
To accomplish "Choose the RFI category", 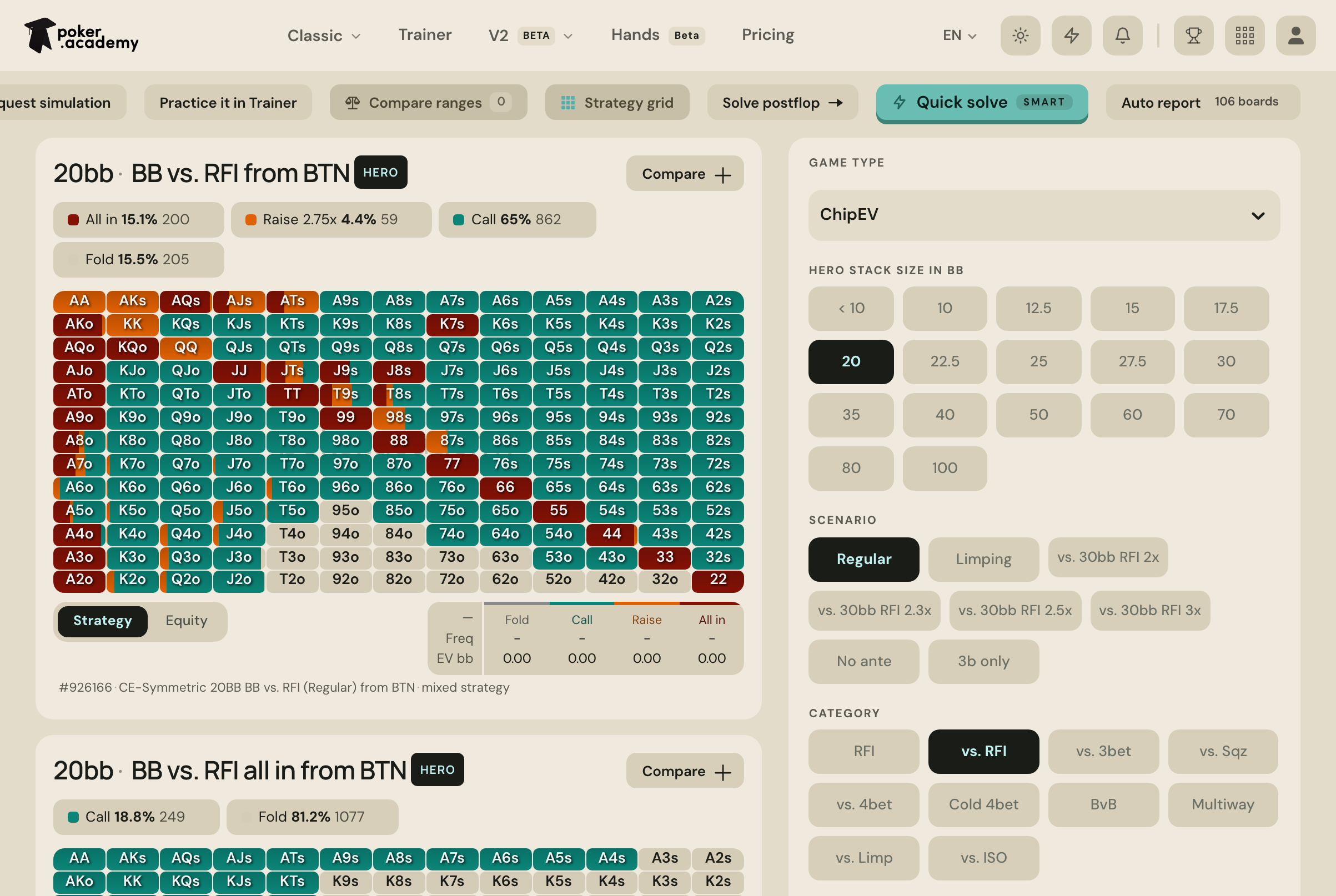I will 863,752.
